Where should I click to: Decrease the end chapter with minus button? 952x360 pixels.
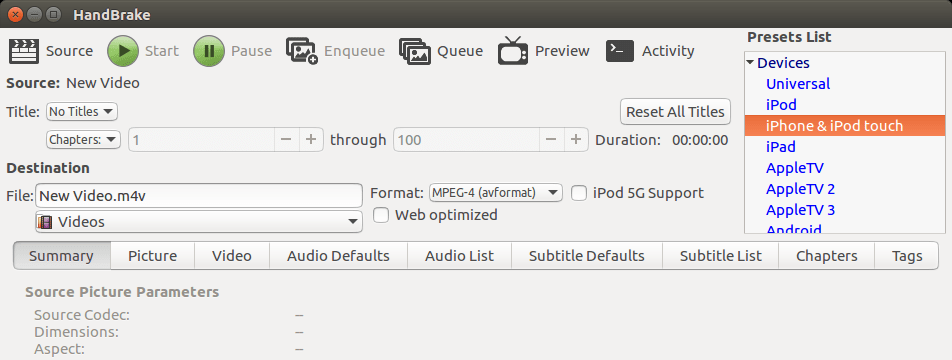[551, 140]
